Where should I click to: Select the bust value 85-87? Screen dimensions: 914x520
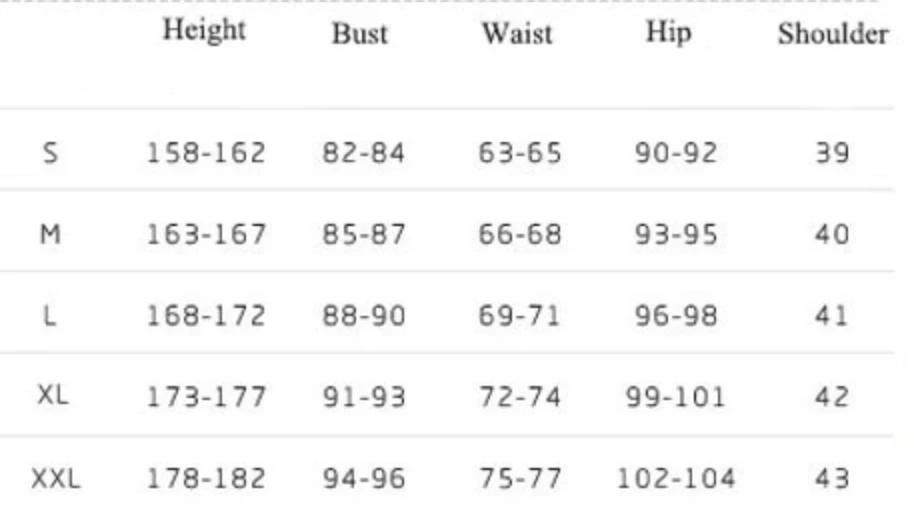tap(364, 235)
